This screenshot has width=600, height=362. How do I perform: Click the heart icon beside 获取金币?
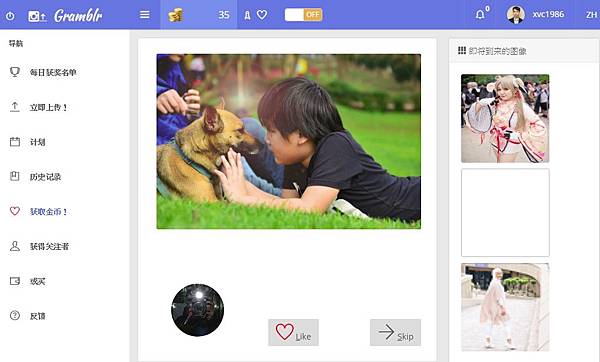(x=15, y=211)
